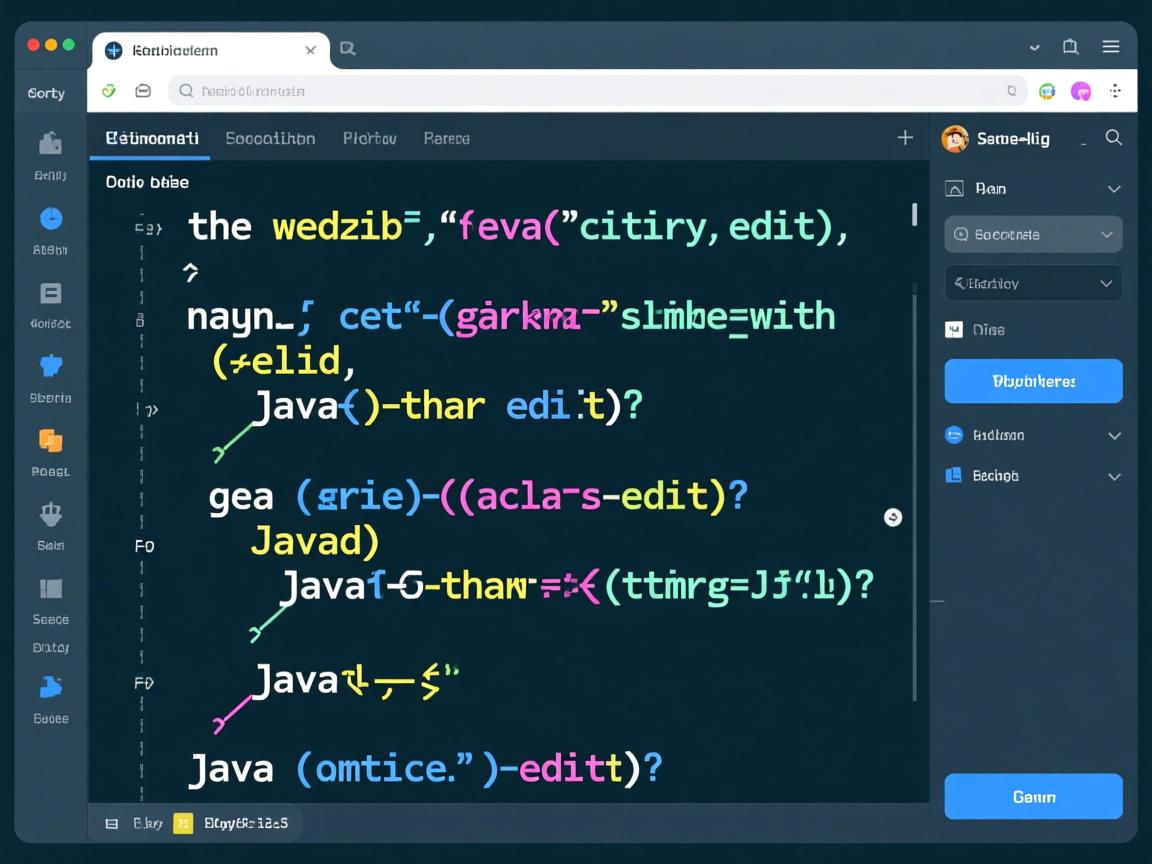Expand the "Ban" section chevron in right panel
The height and width of the screenshot is (864, 1152).
coord(1114,188)
